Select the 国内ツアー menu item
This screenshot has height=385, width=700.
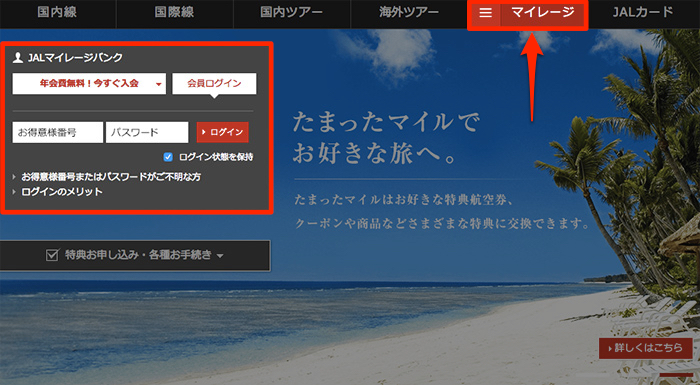292,13
